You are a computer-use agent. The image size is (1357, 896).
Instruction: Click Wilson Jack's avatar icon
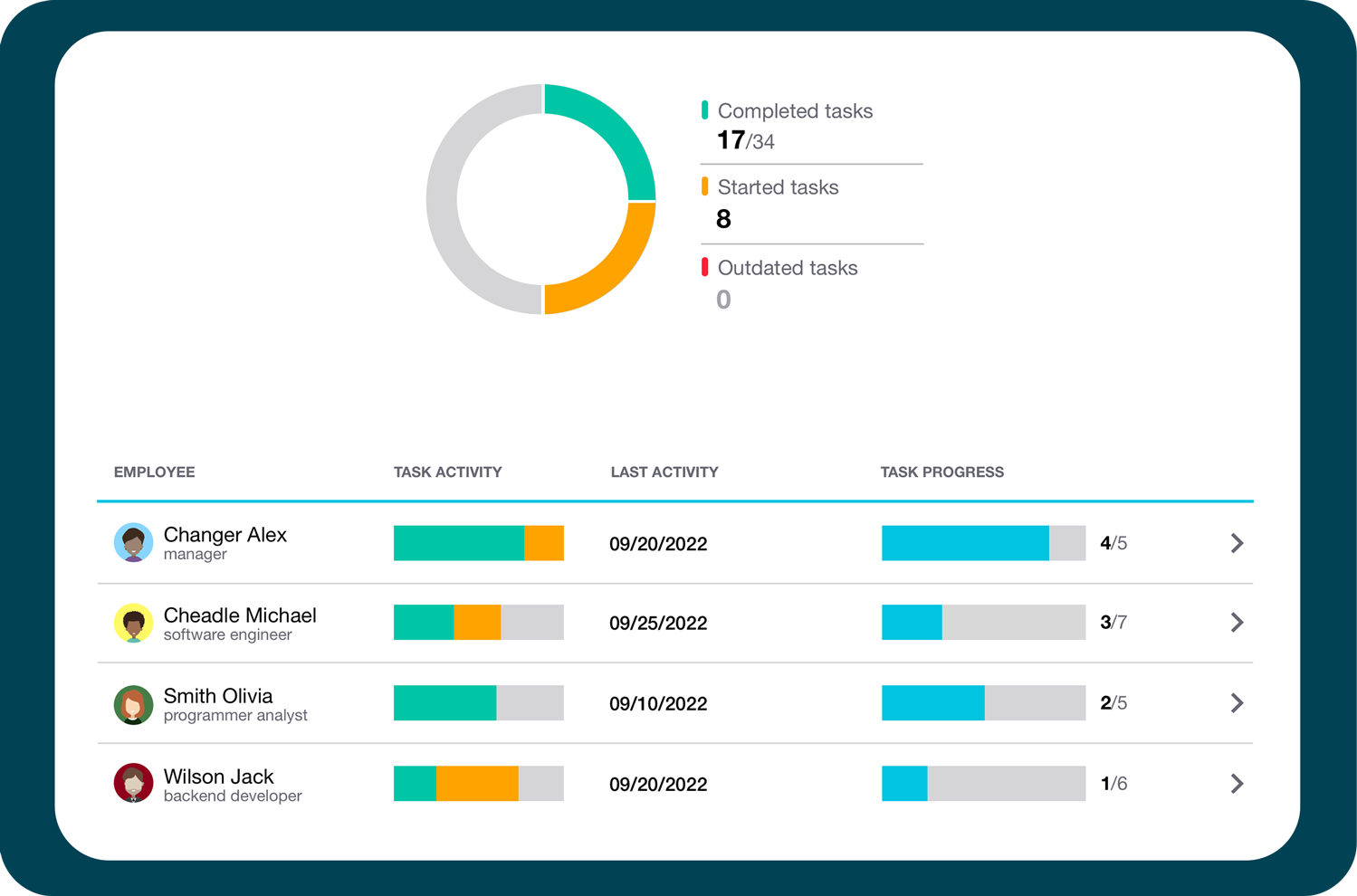click(133, 784)
